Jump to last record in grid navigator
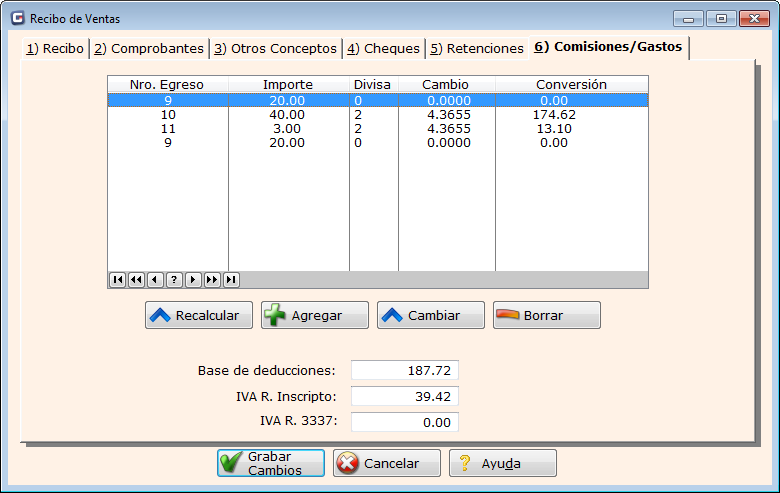The image size is (780, 493). point(231,280)
